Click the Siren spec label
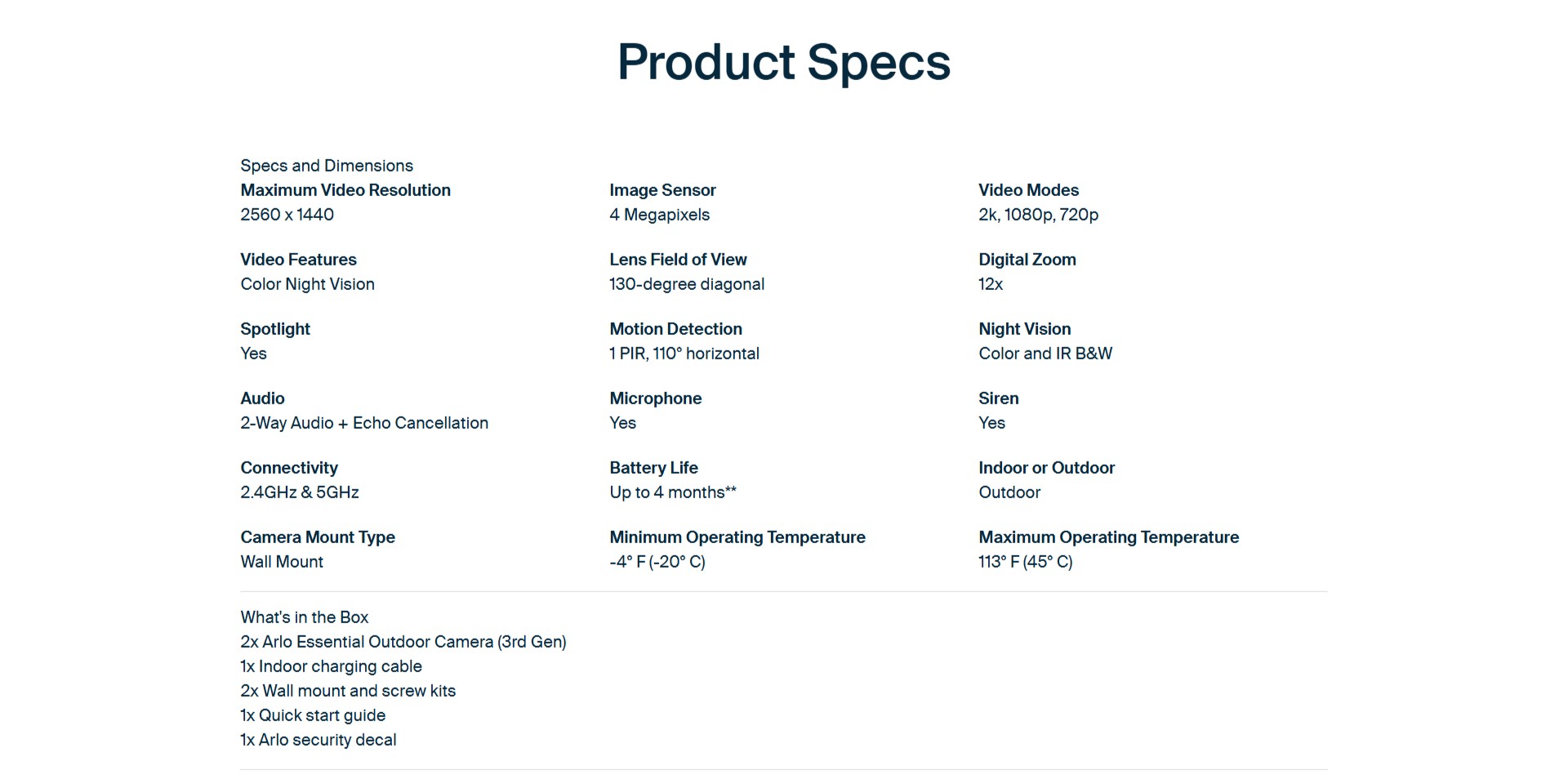The image size is (1568, 784). [998, 399]
